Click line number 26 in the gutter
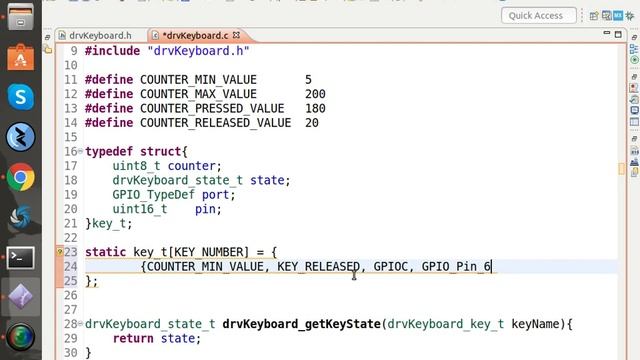This screenshot has width=640, height=360. pyautogui.click(x=71, y=295)
